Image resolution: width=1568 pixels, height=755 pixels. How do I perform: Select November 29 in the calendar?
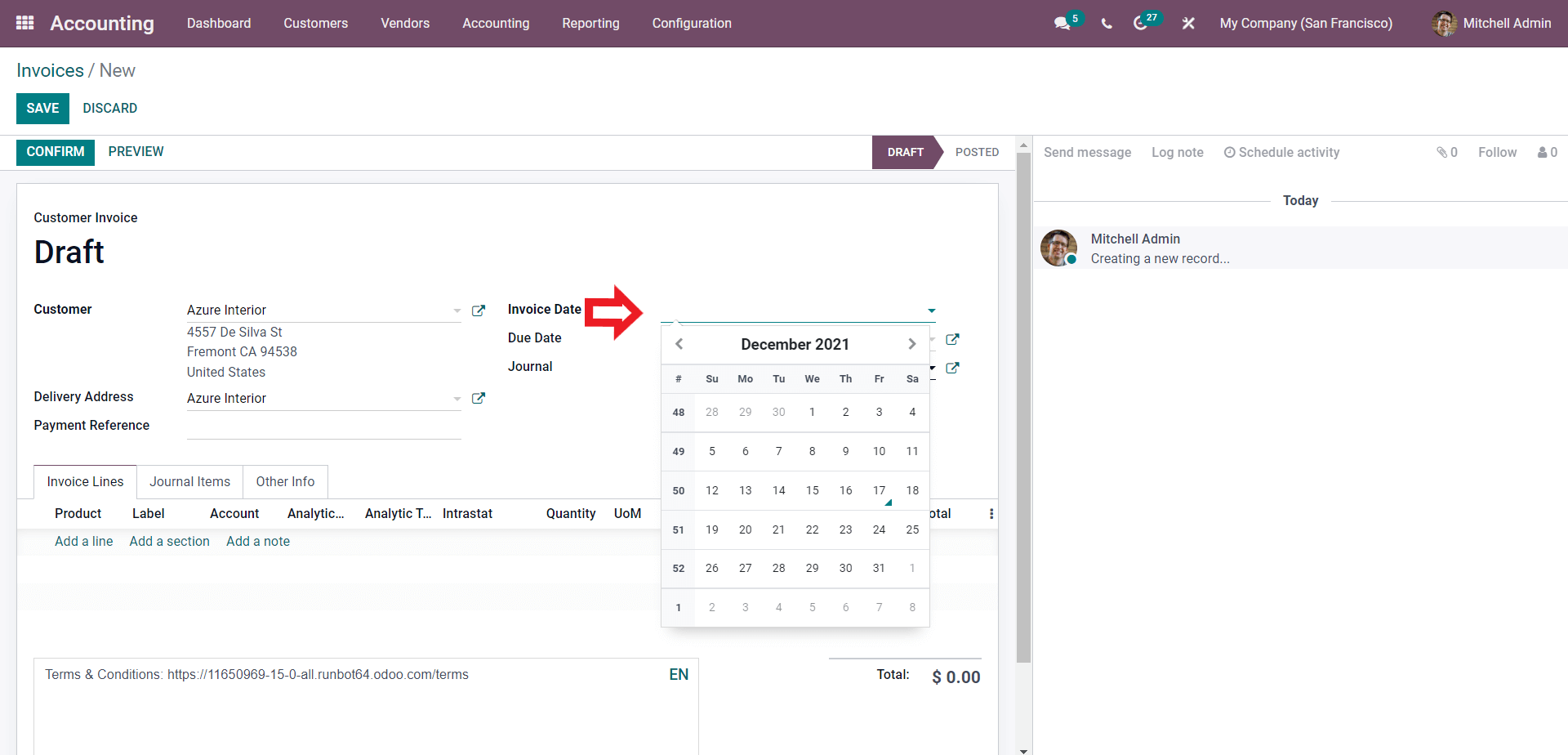(x=745, y=412)
